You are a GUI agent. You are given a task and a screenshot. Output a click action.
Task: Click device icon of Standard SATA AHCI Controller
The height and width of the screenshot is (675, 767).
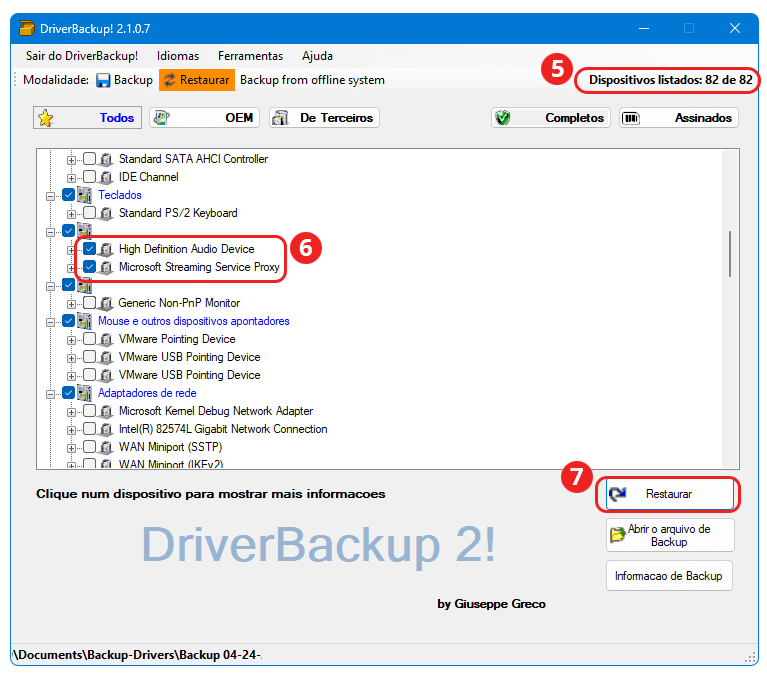pyautogui.click(x=106, y=160)
